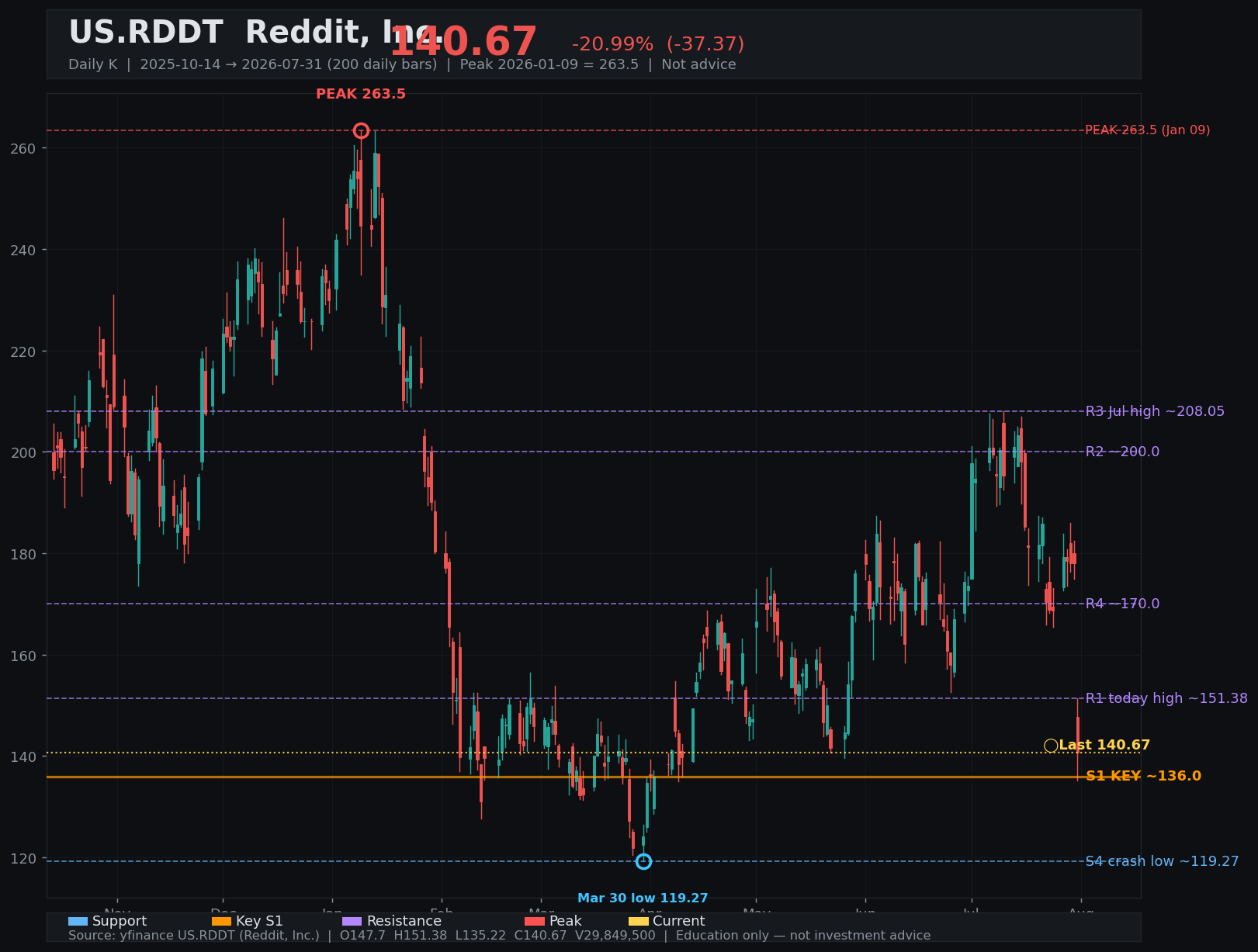Select the purple Resistance legend swatch
The image size is (1258, 952).
352,921
